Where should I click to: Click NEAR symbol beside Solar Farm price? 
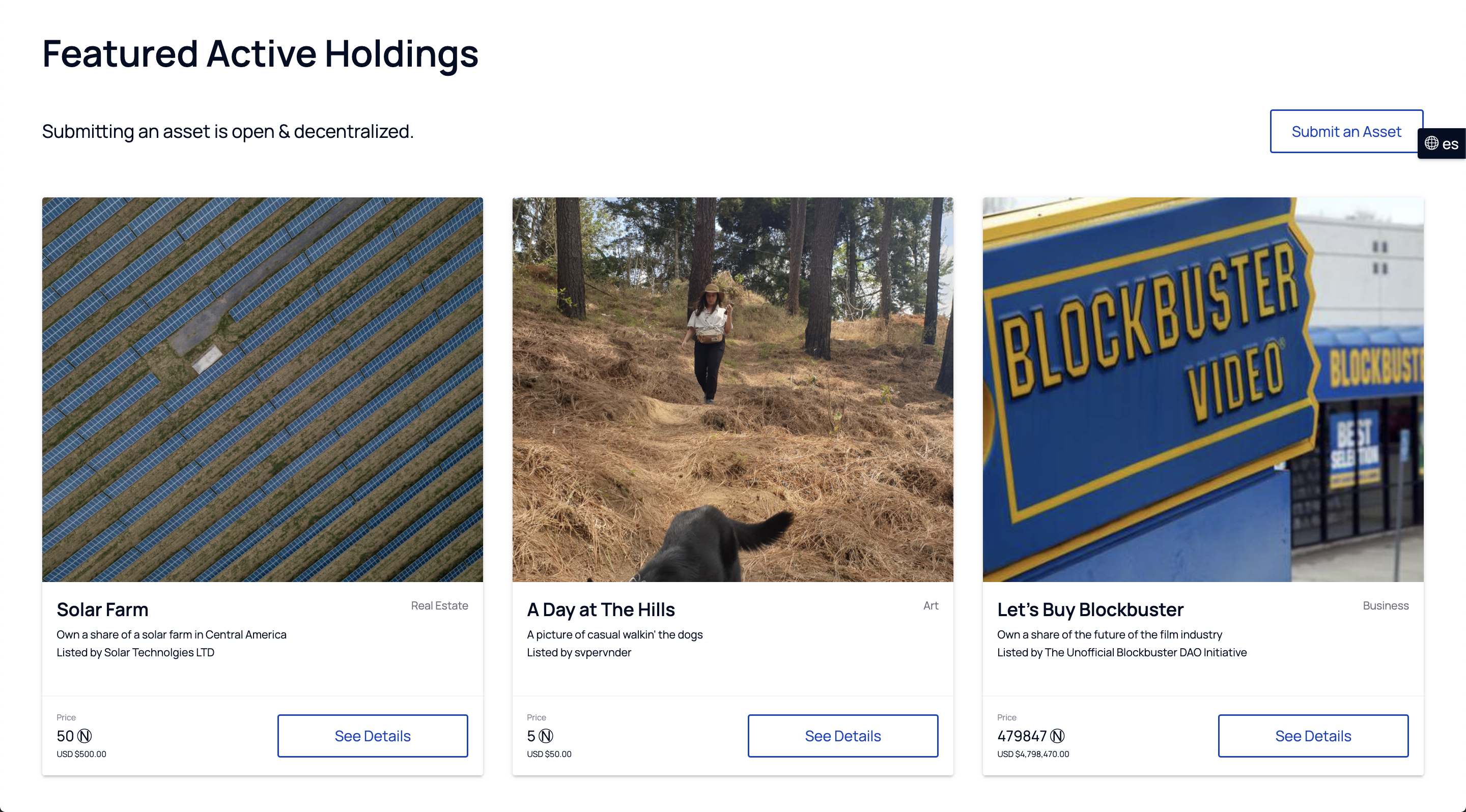[85, 736]
